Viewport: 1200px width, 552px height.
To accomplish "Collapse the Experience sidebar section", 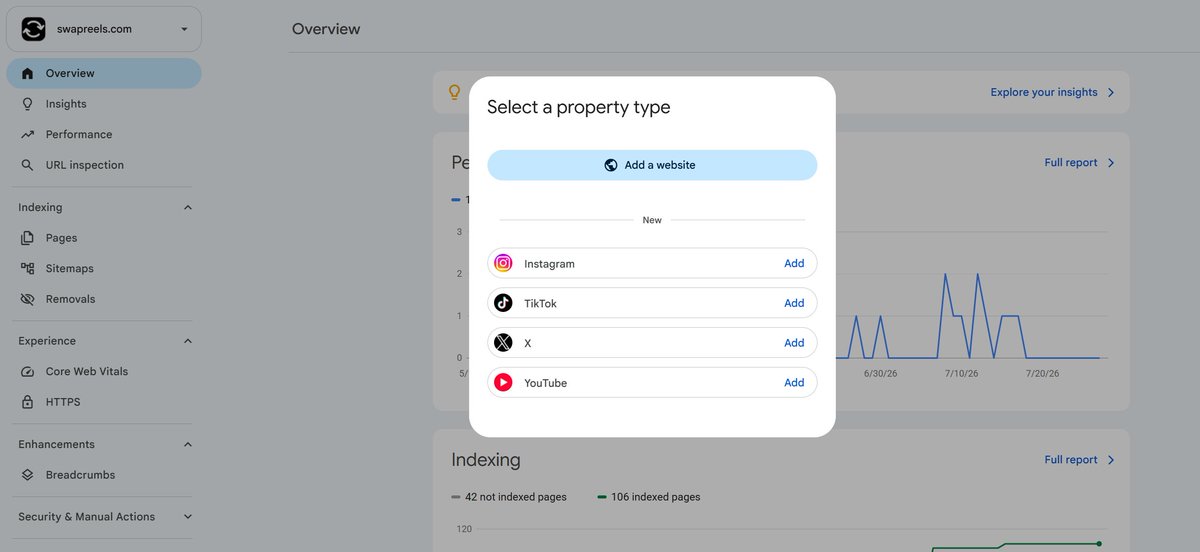I will click(x=188, y=341).
